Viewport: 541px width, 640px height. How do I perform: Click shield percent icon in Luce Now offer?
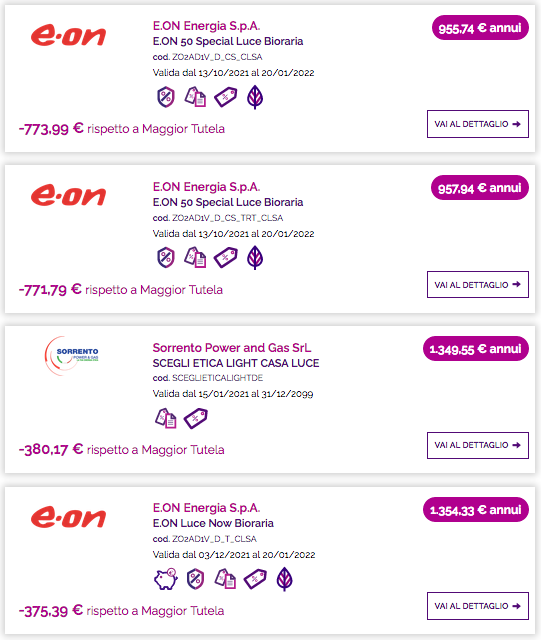pyautogui.click(x=196, y=579)
